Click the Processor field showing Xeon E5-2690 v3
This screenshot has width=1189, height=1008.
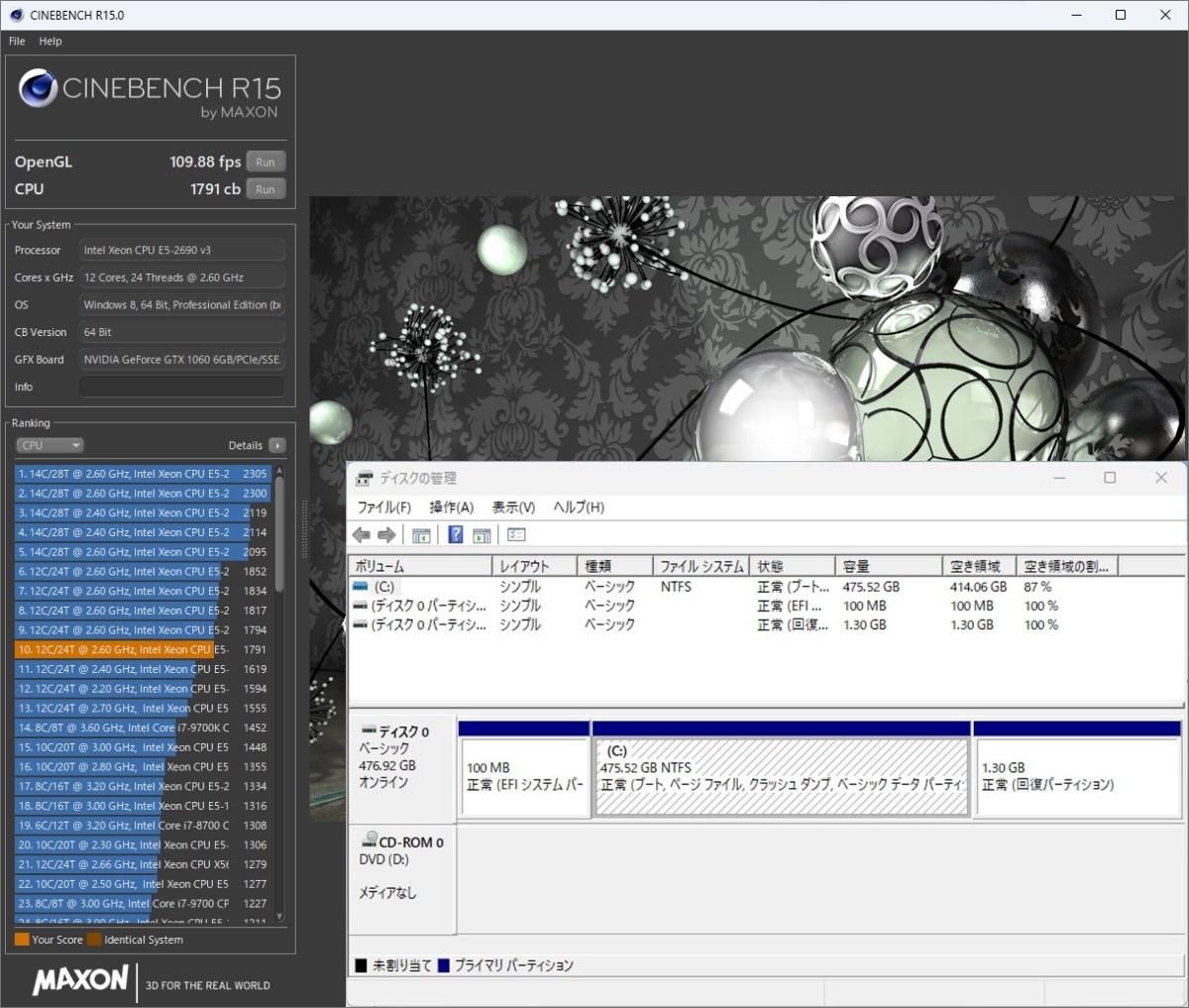182,251
